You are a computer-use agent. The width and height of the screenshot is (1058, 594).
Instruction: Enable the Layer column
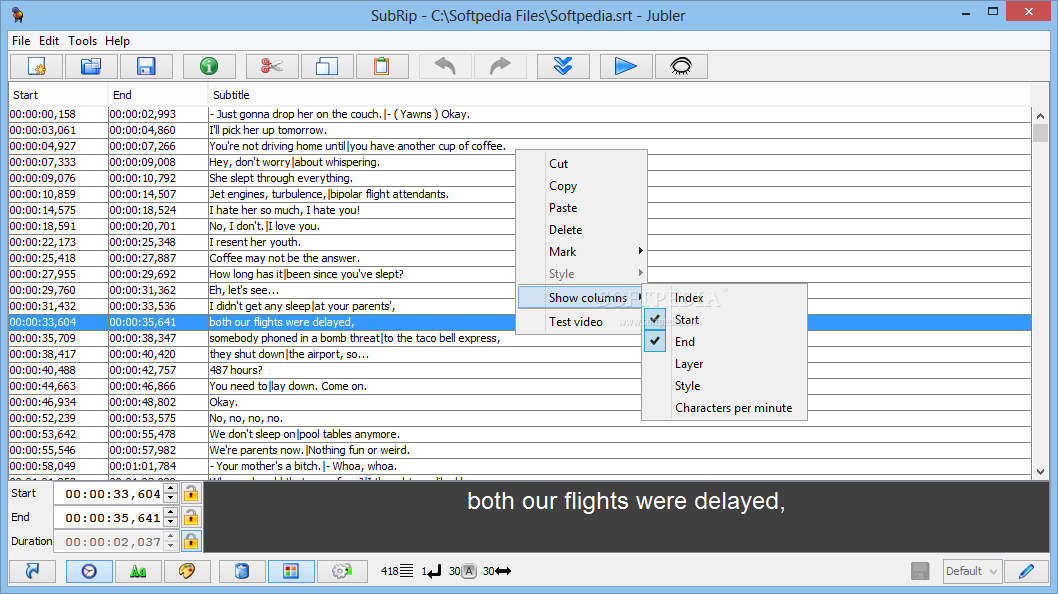click(725, 364)
